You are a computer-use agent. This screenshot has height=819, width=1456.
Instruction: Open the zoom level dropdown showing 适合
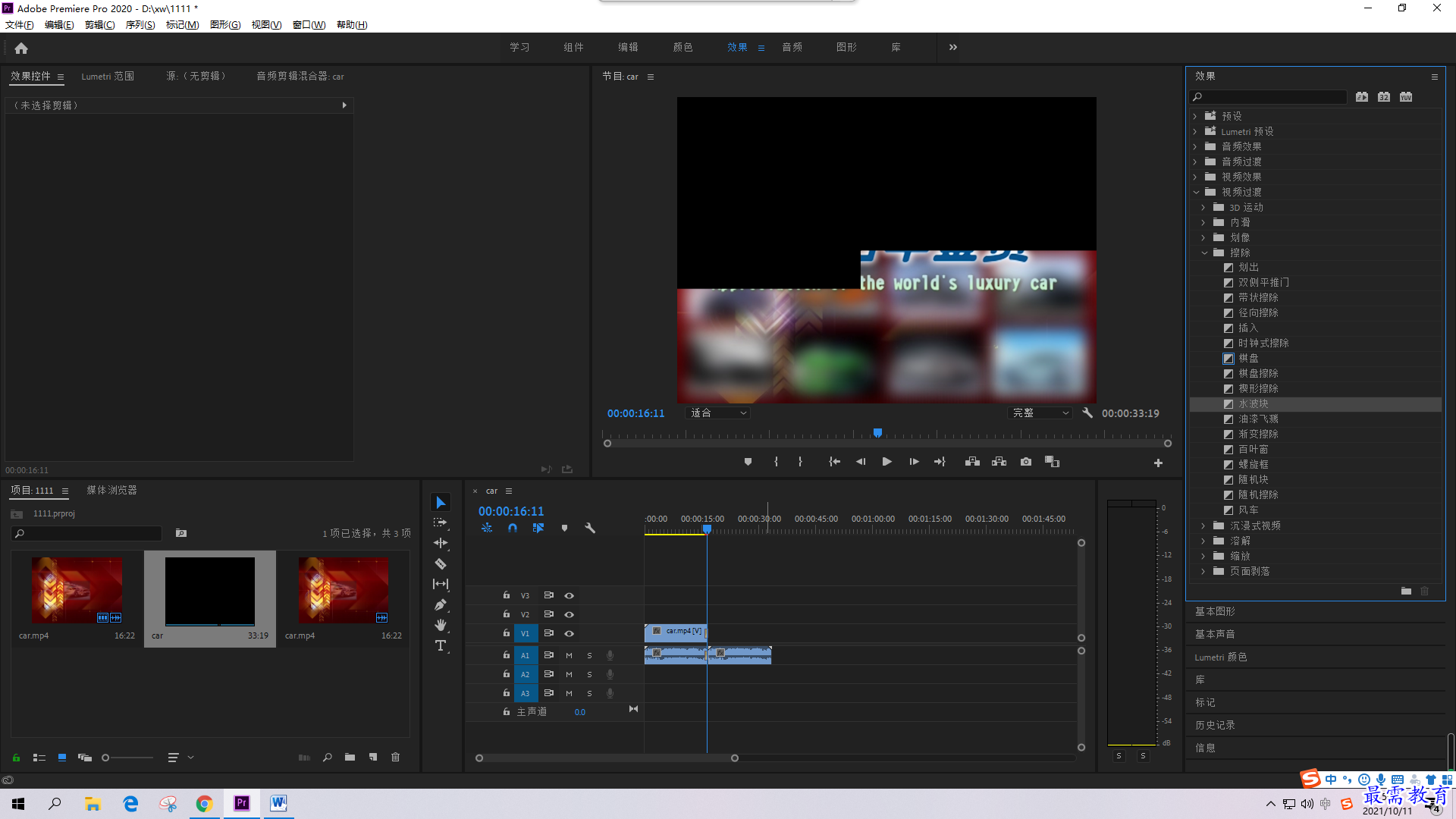[717, 413]
